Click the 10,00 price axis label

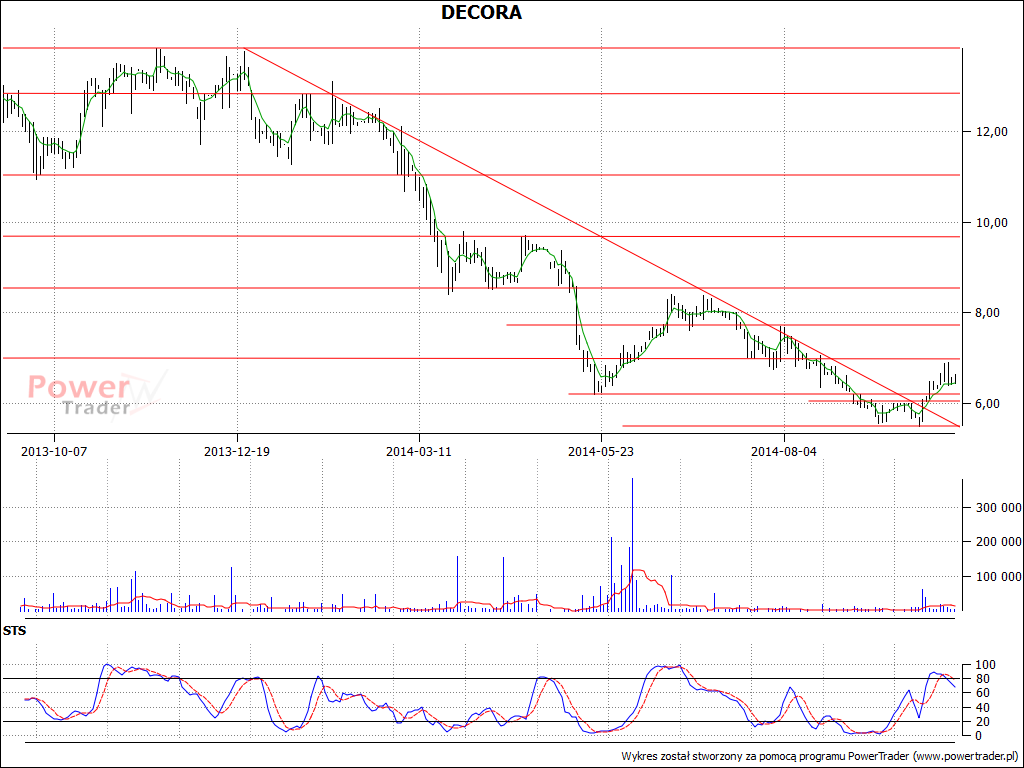coord(993,223)
